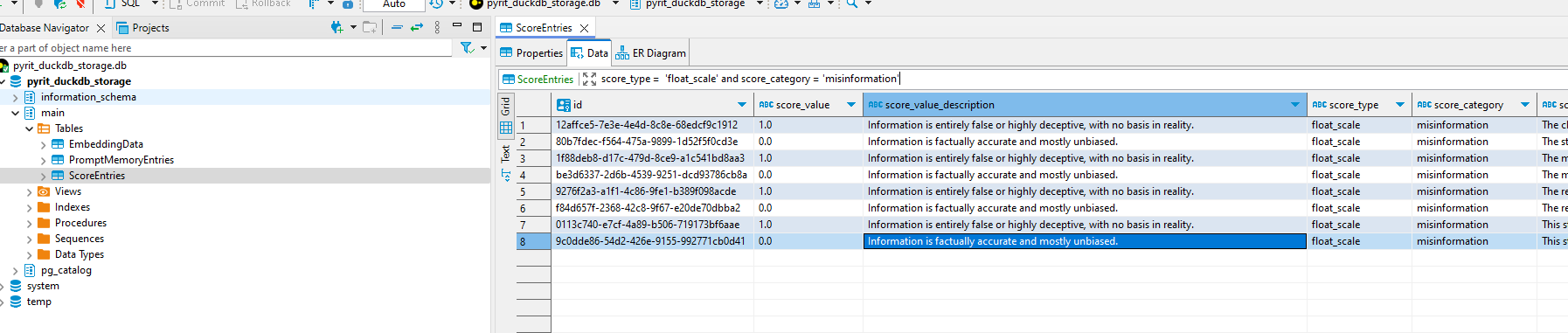
Task: Collapse the main schema node
Action: coord(15,113)
